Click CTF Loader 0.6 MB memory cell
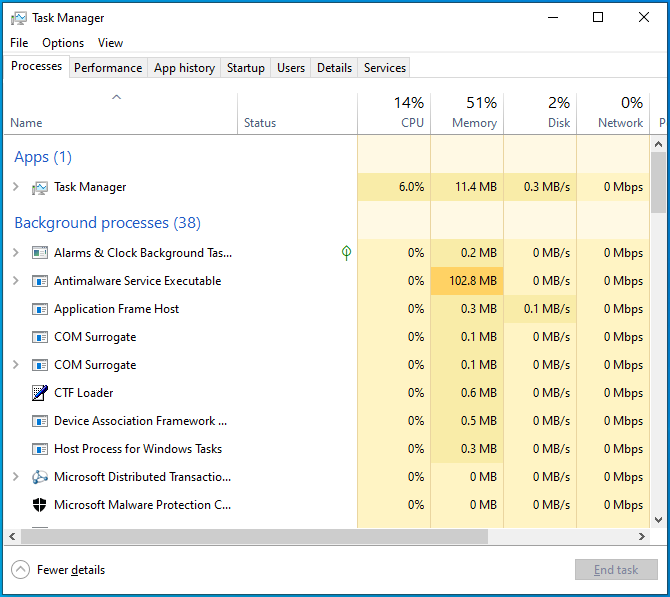670x597 pixels. tap(467, 393)
